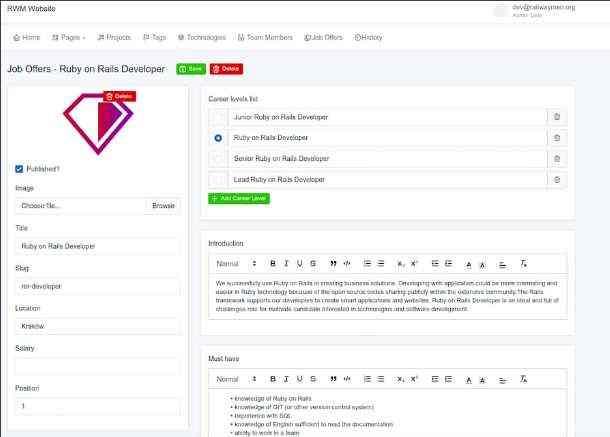
Task: Select Junior Ruby on Rails Developer radio
Action: (218, 117)
